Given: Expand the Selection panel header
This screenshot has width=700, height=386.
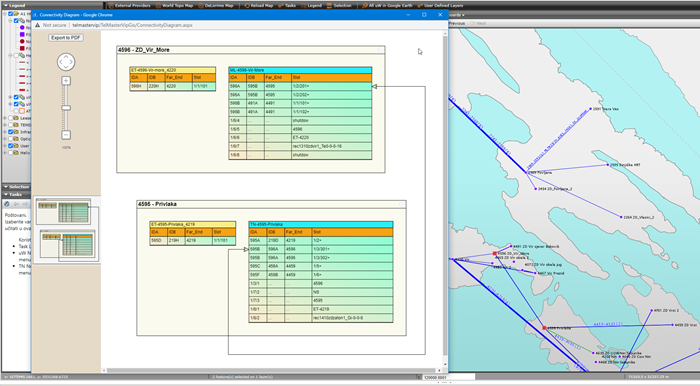Looking at the screenshot, I should point(16,187).
